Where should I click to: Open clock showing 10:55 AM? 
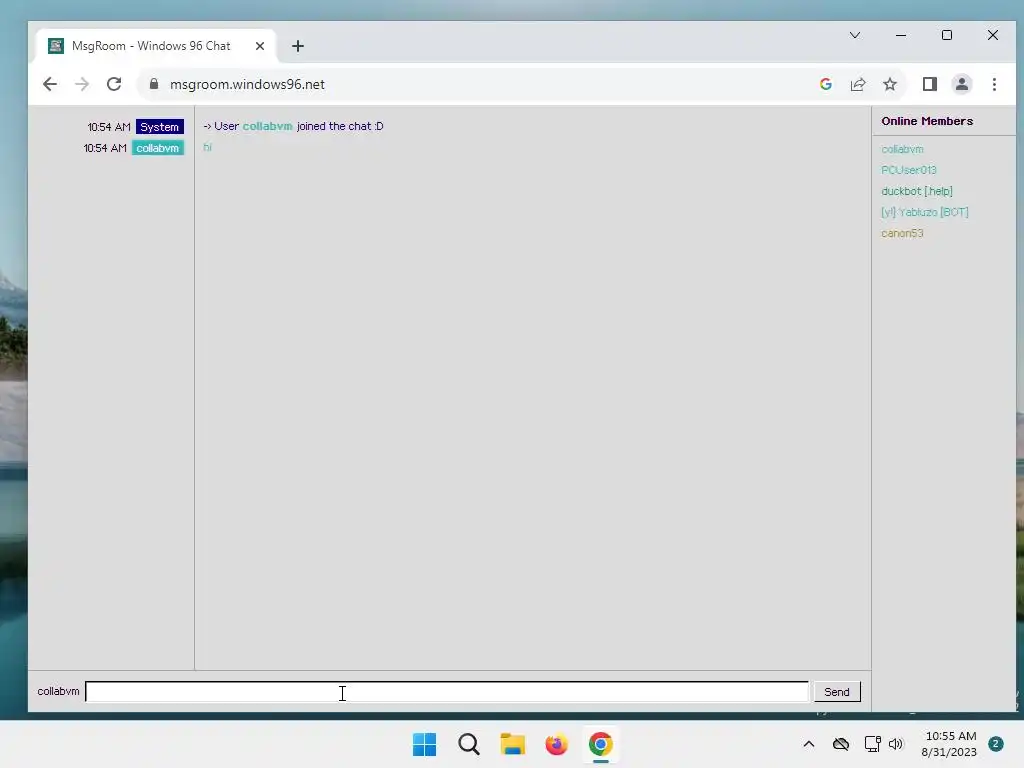tap(950, 744)
